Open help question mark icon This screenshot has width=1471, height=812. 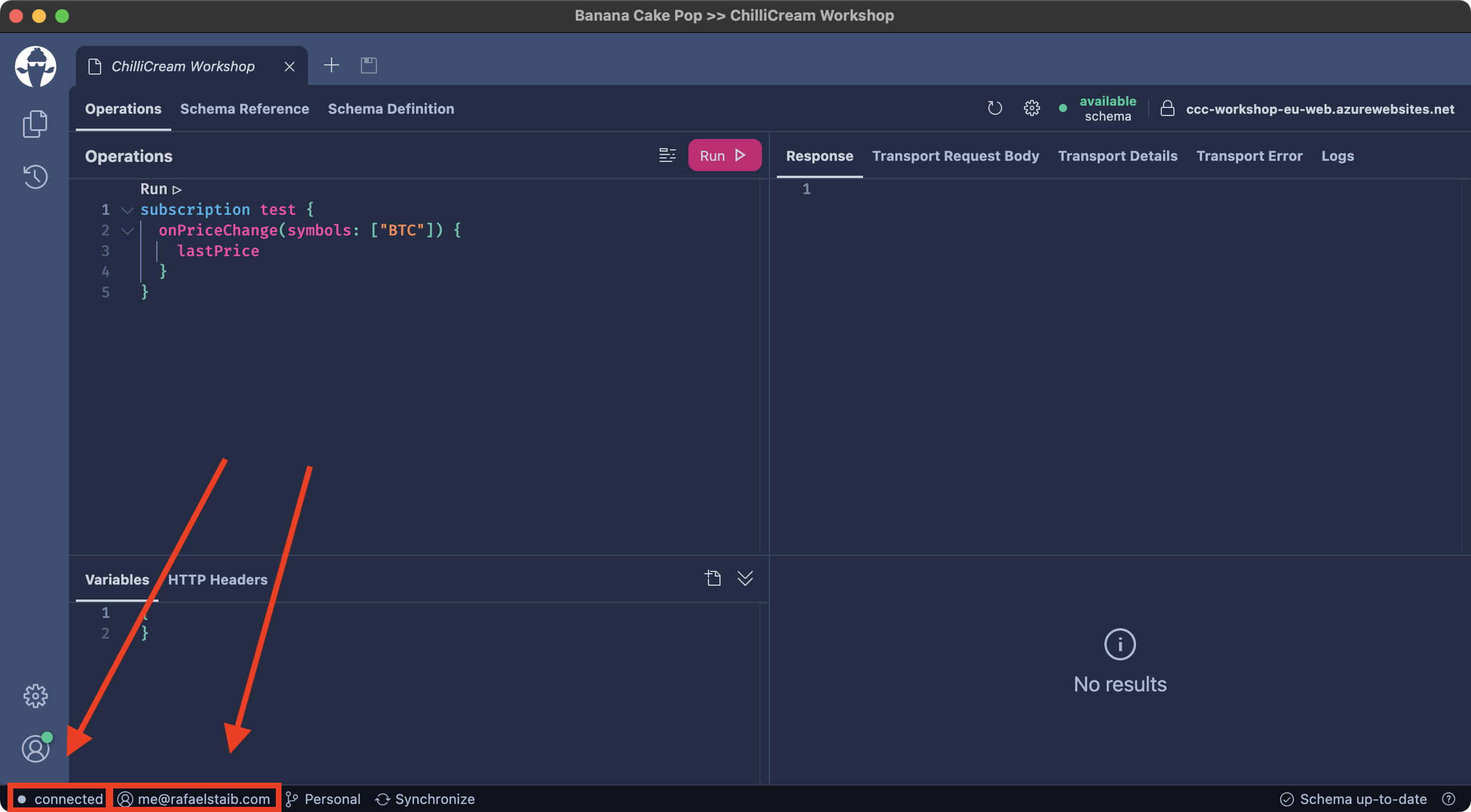coord(1449,799)
